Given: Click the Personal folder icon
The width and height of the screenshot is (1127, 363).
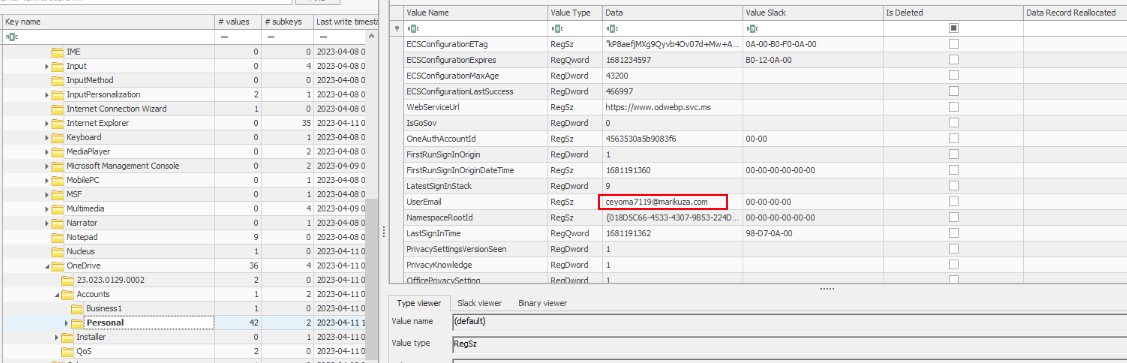Looking at the screenshot, I should click(x=77, y=323).
